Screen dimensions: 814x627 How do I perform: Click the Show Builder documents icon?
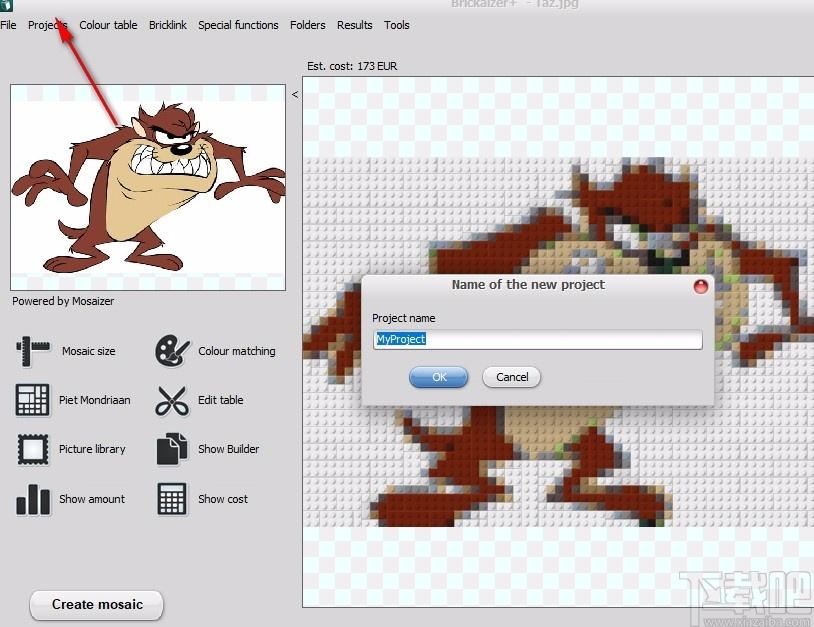172,449
